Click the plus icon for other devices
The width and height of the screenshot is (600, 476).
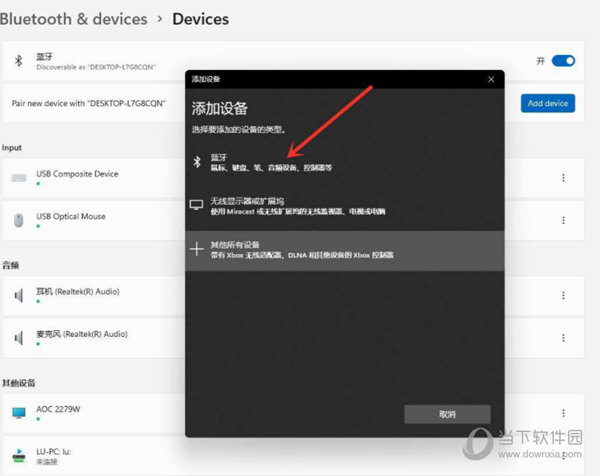196,249
